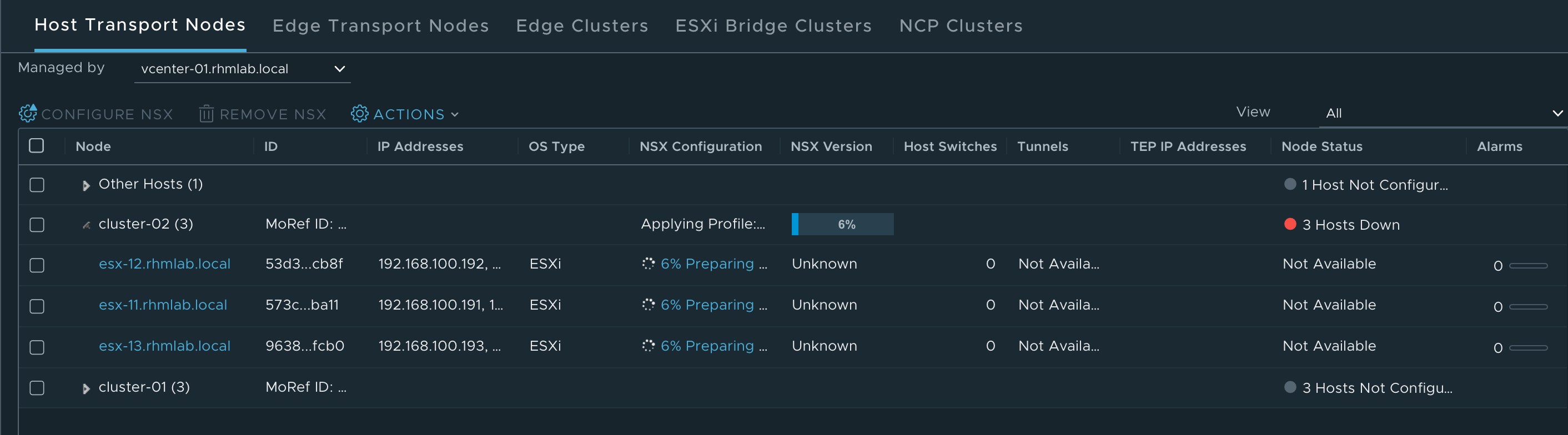Click the alarms bar for esx-11 row

pyautogui.click(x=1528, y=307)
